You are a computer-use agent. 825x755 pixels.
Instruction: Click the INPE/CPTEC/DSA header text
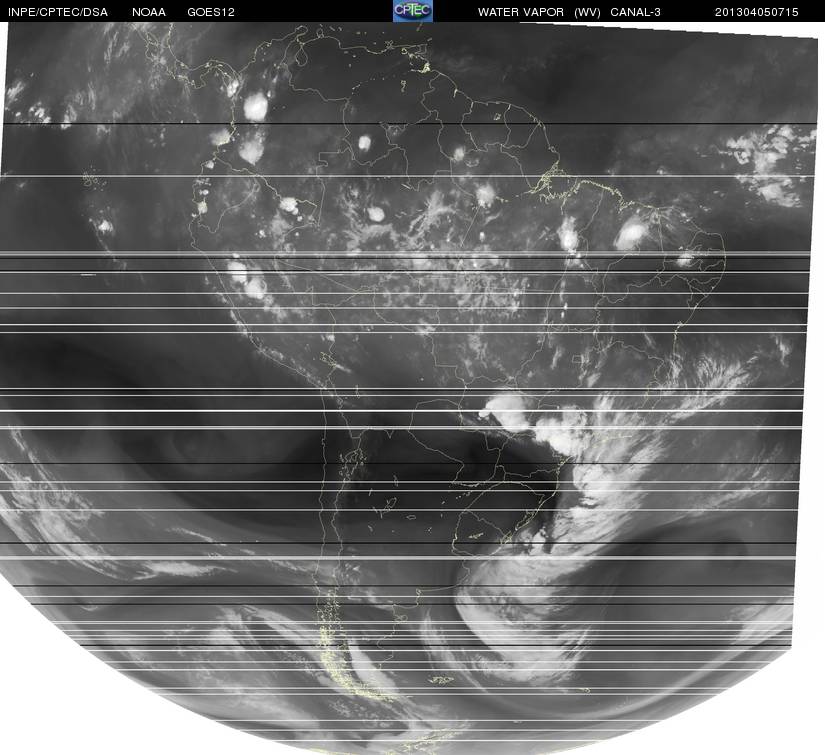(x=58, y=12)
